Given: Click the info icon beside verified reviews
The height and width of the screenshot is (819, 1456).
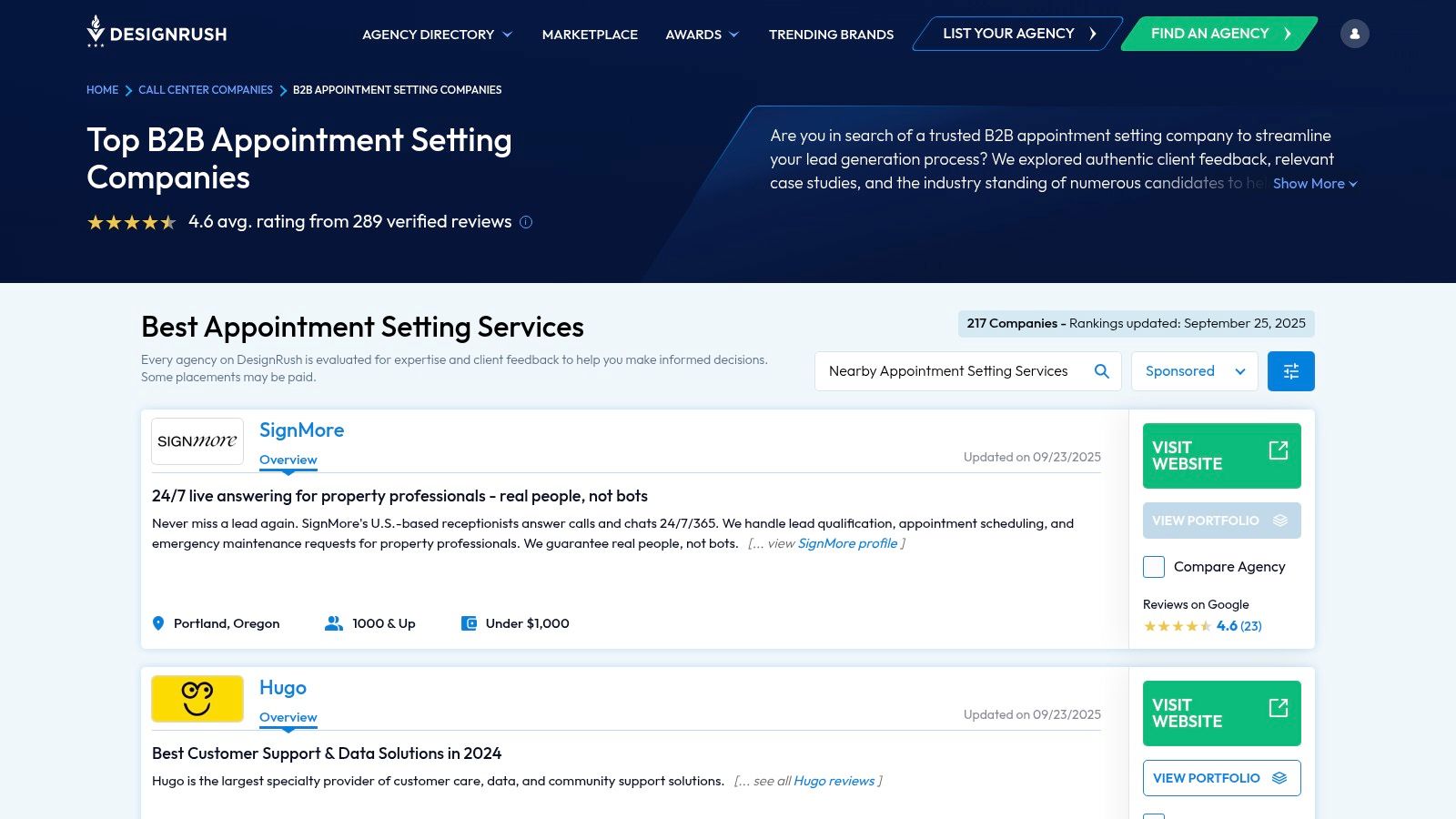Looking at the screenshot, I should click(526, 222).
